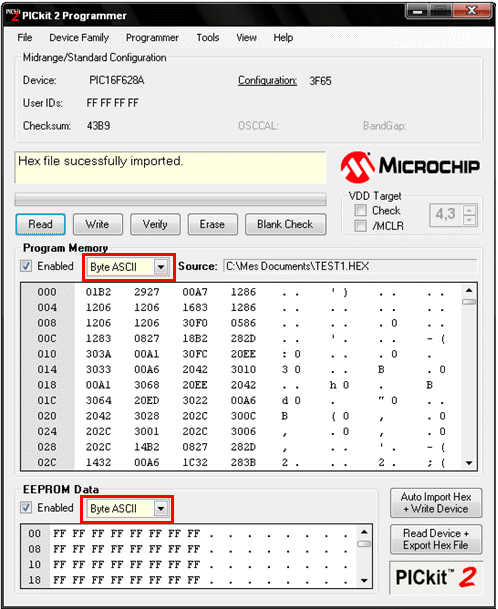Open the View menu
Screen dimensions: 498x609
(246, 38)
